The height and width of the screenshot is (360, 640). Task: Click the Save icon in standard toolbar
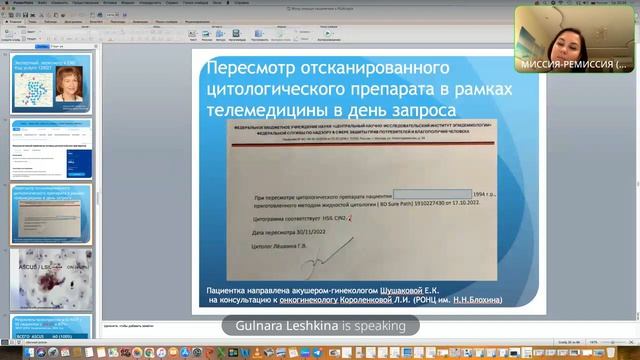point(25,15)
